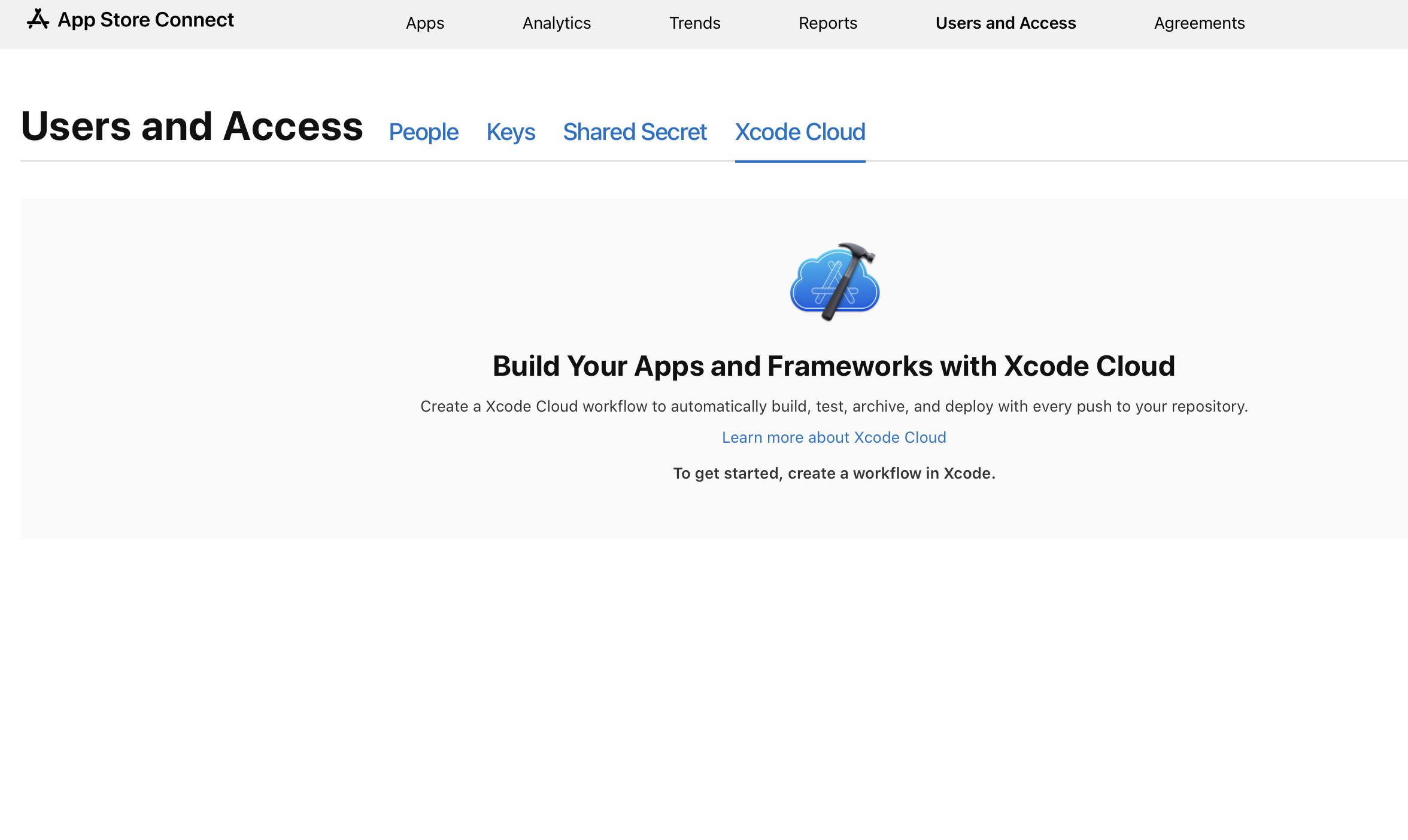Open the Shared Secret tab
This screenshot has height=840, width=1408.
click(635, 132)
